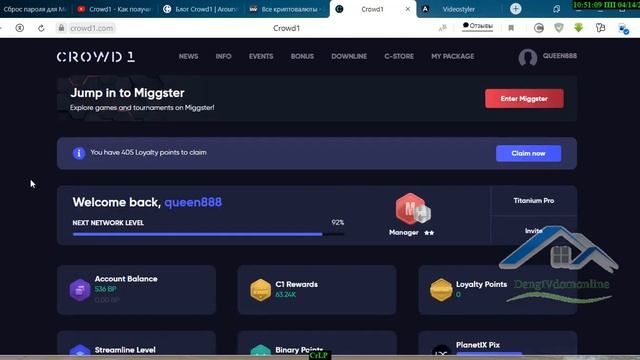Click the Loyalty Points gold icon

441,290
